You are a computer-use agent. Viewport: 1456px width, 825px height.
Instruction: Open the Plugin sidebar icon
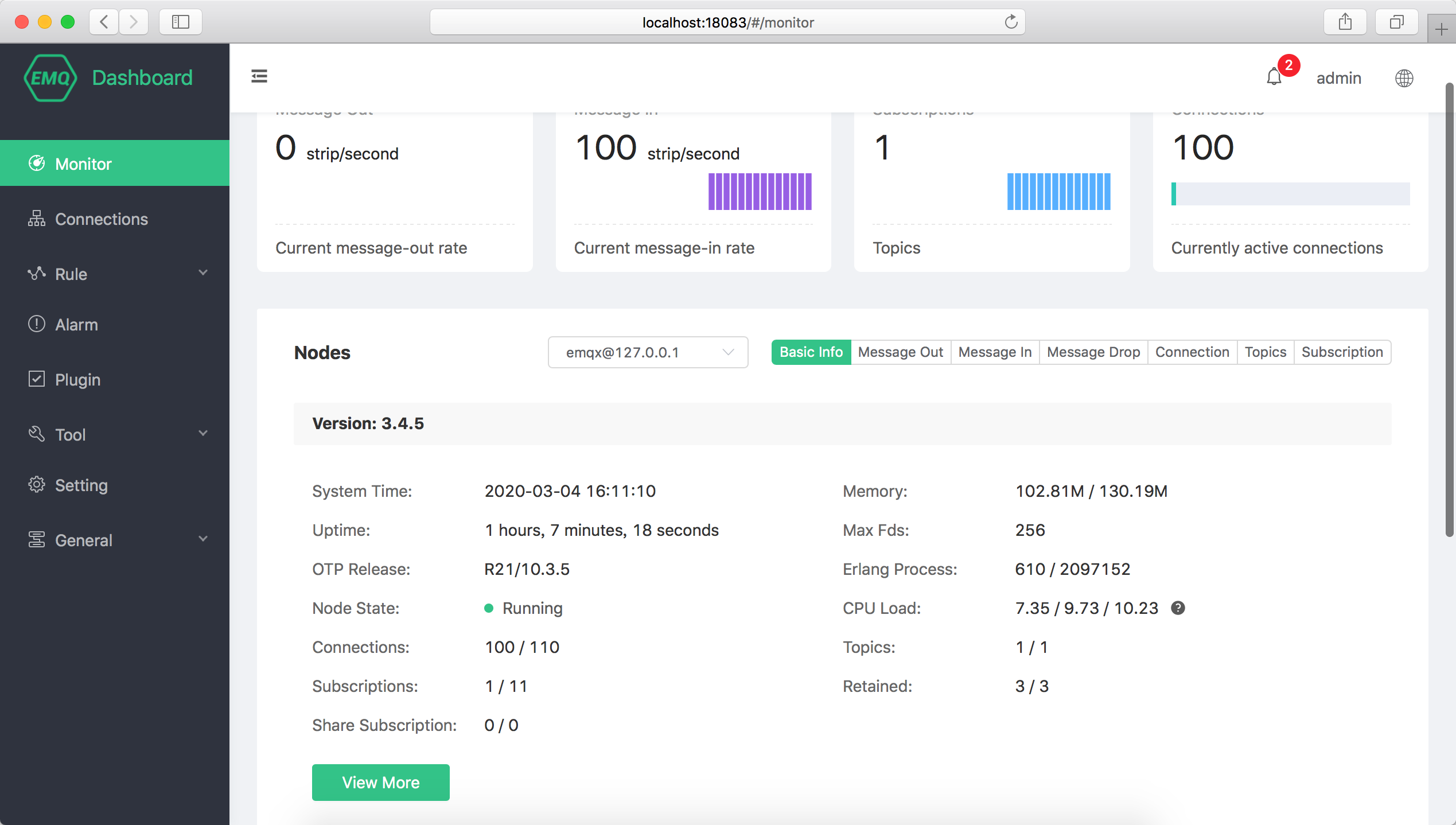(36, 379)
